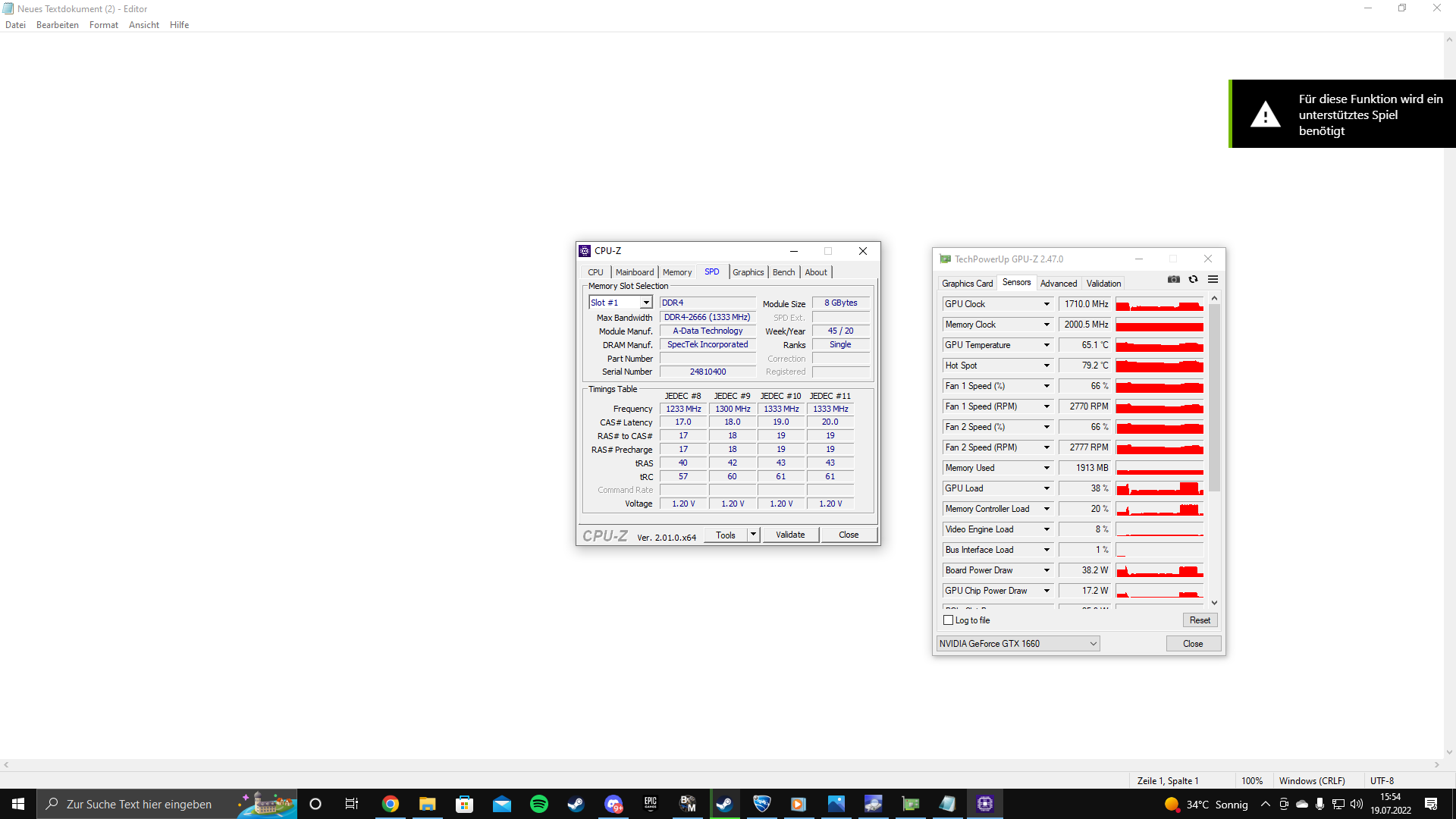
Task: Click the volume icon in the system tray
Action: 1357,804
